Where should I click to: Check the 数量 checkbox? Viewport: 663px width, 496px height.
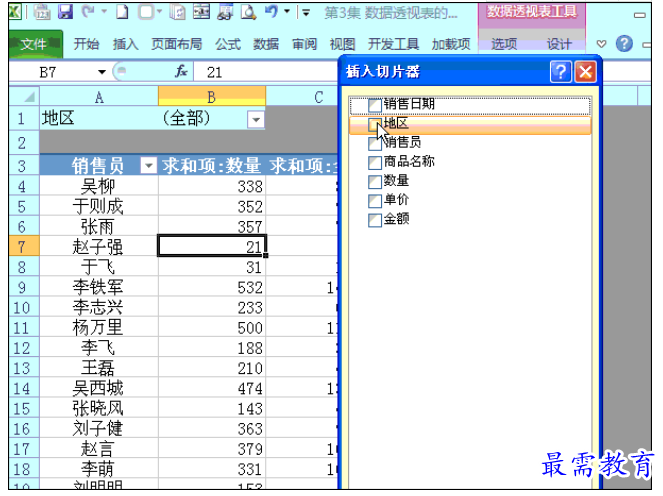click(375, 182)
